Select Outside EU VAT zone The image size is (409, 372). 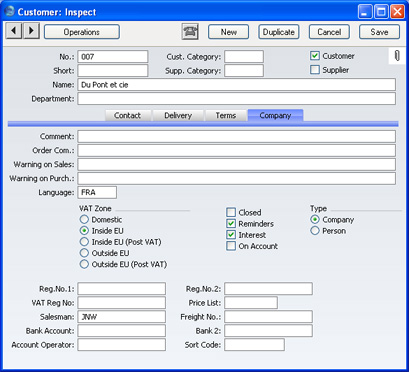coord(84,253)
